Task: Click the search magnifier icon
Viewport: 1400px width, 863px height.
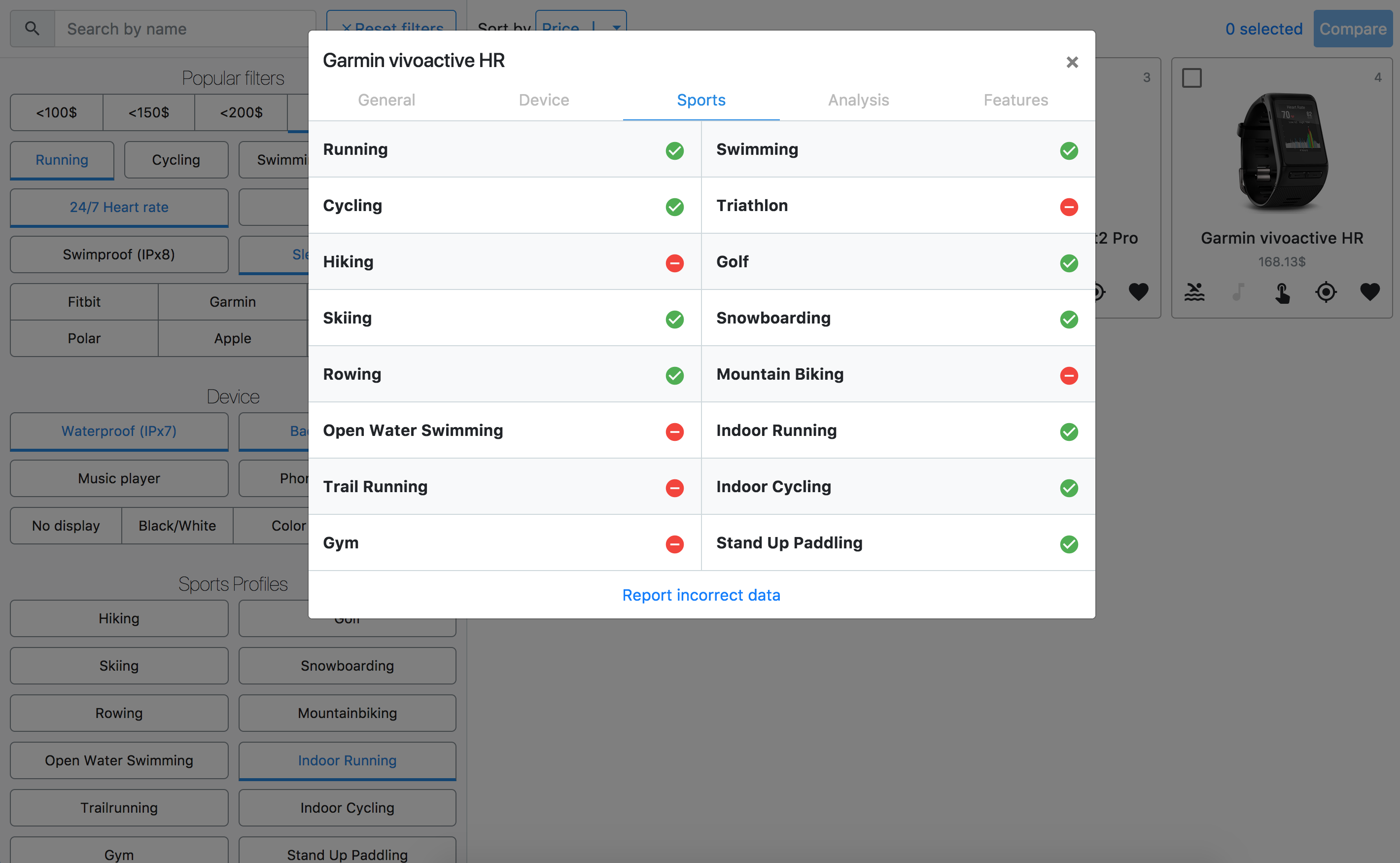Action: pos(32,28)
